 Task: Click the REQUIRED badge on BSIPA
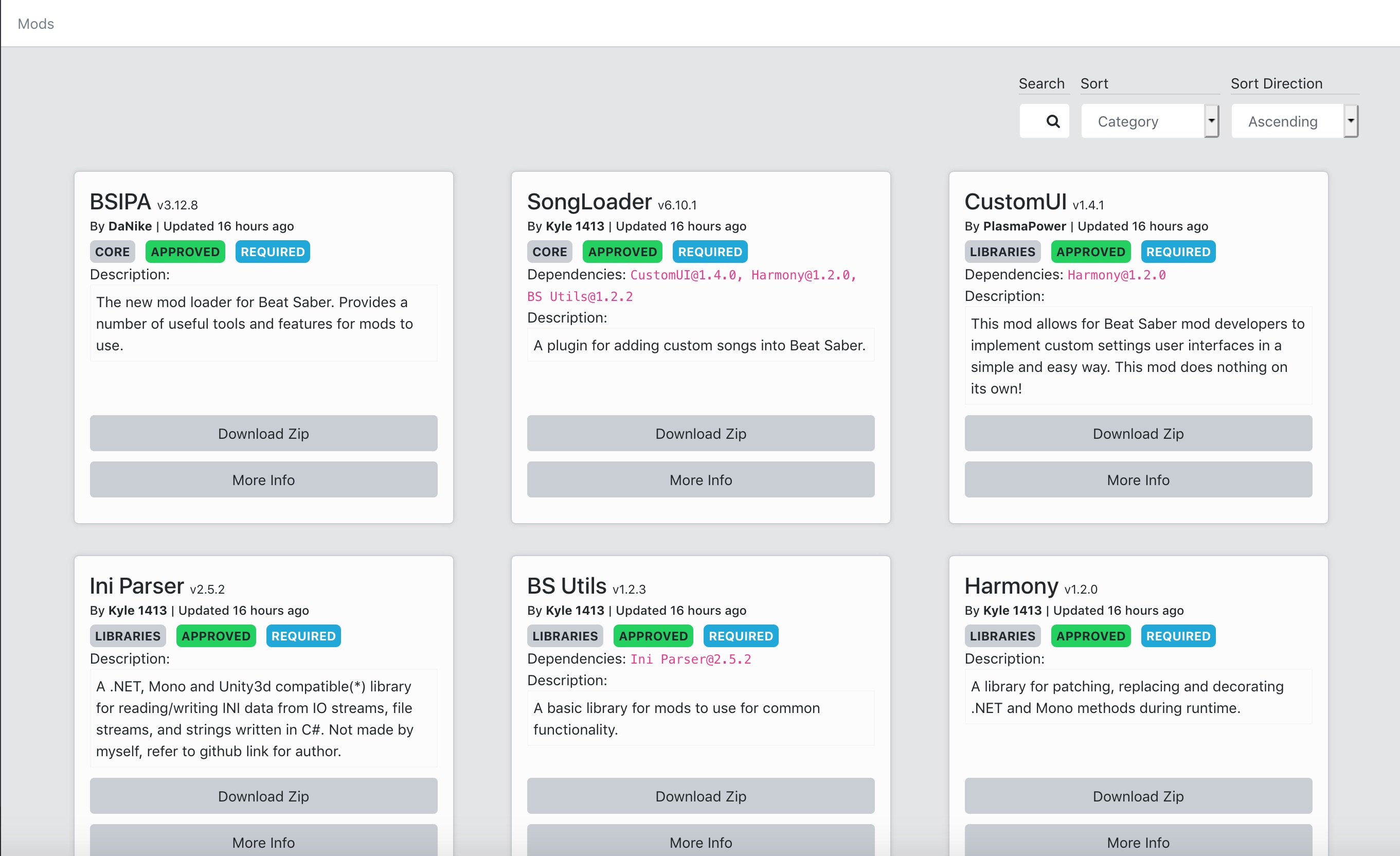273,252
